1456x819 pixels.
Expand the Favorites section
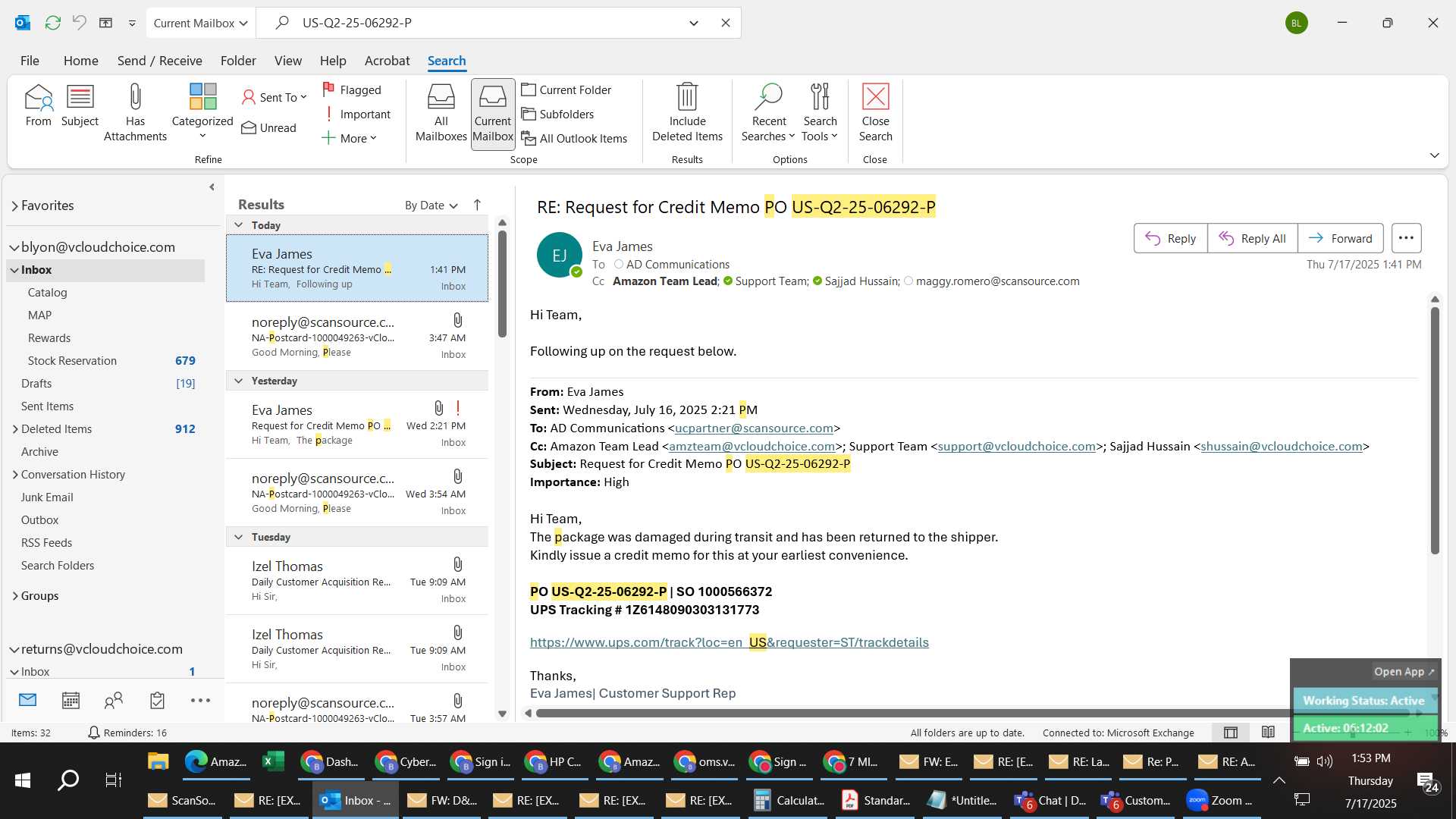coord(14,206)
